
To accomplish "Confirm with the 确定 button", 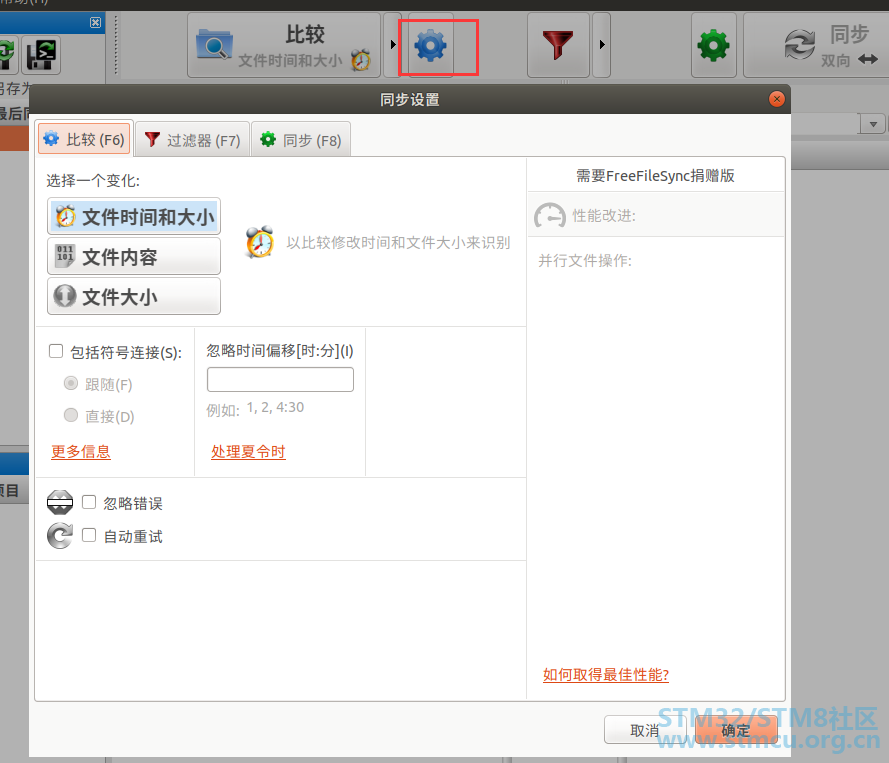I will tap(735, 730).
